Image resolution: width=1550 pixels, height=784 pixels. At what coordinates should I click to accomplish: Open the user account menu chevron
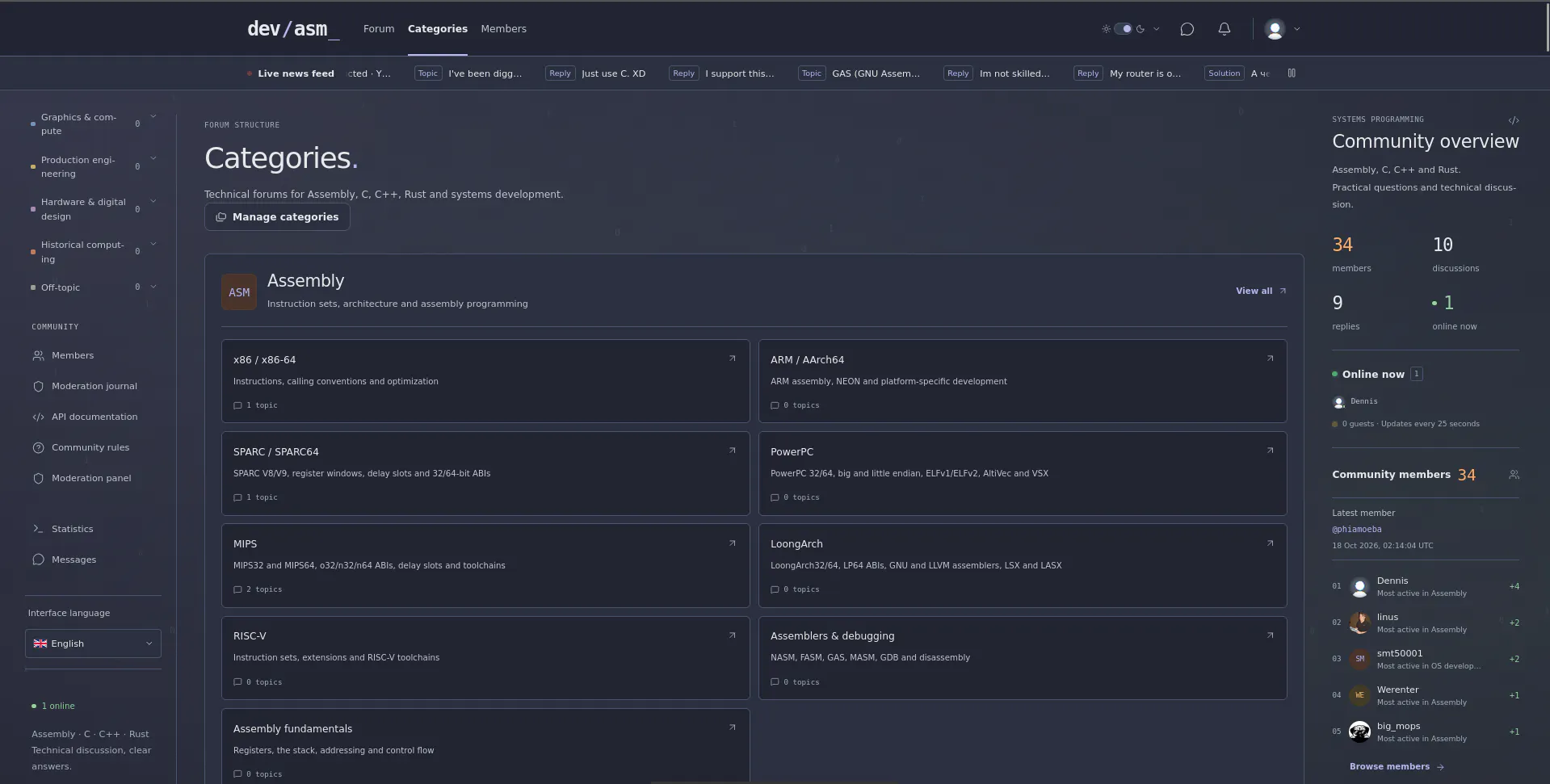[1297, 29]
